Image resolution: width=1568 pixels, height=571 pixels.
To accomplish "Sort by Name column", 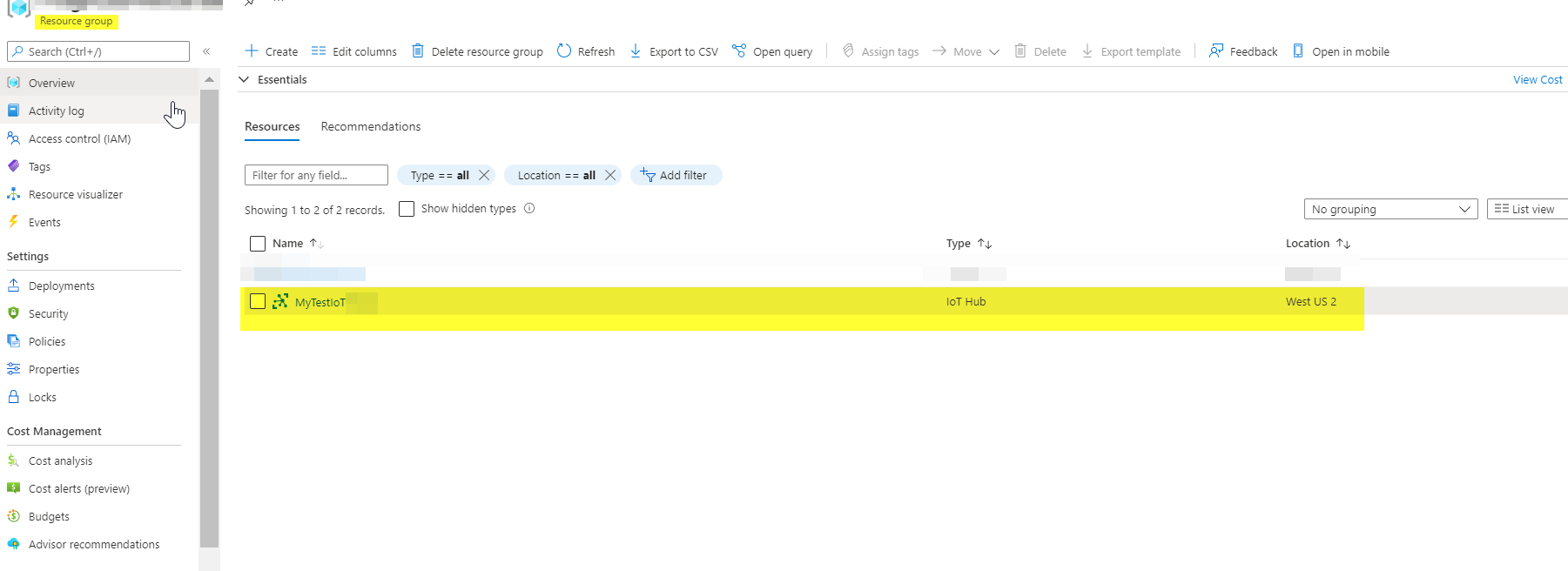I will (298, 244).
